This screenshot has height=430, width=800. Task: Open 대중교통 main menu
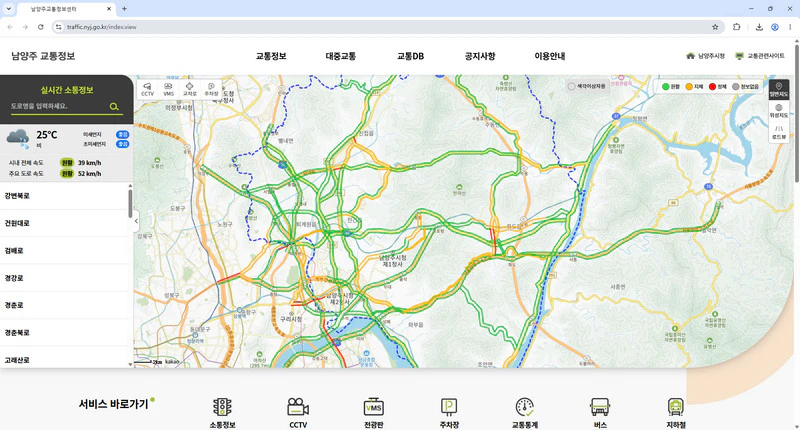pos(341,56)
